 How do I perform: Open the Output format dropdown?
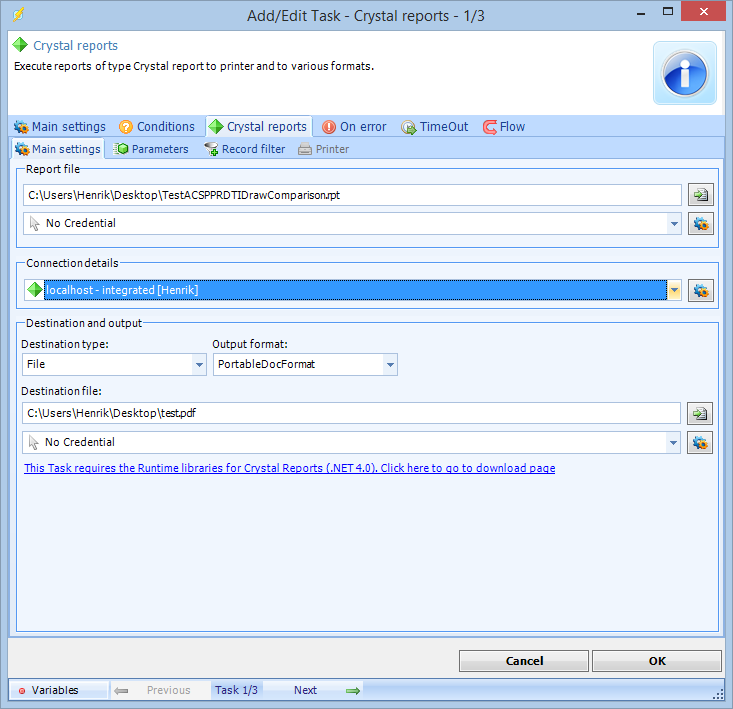(x=389, y=365)
